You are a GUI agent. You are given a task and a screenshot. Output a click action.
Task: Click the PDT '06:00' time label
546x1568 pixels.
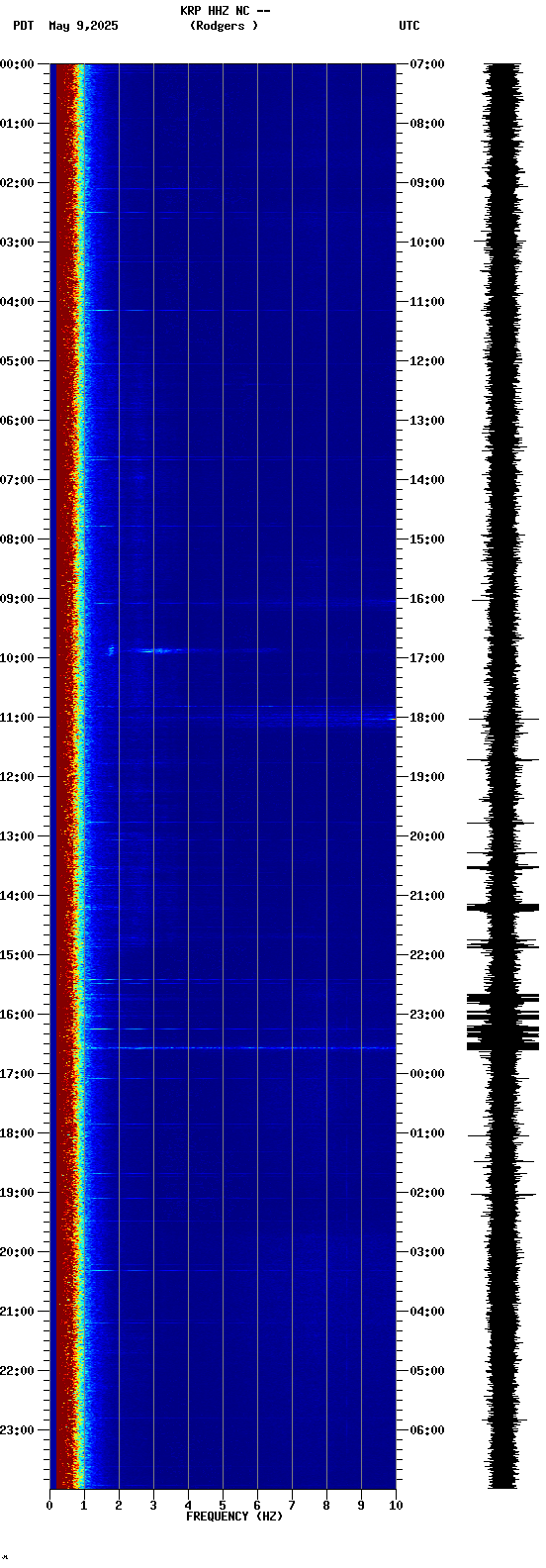tap(18, 421)
